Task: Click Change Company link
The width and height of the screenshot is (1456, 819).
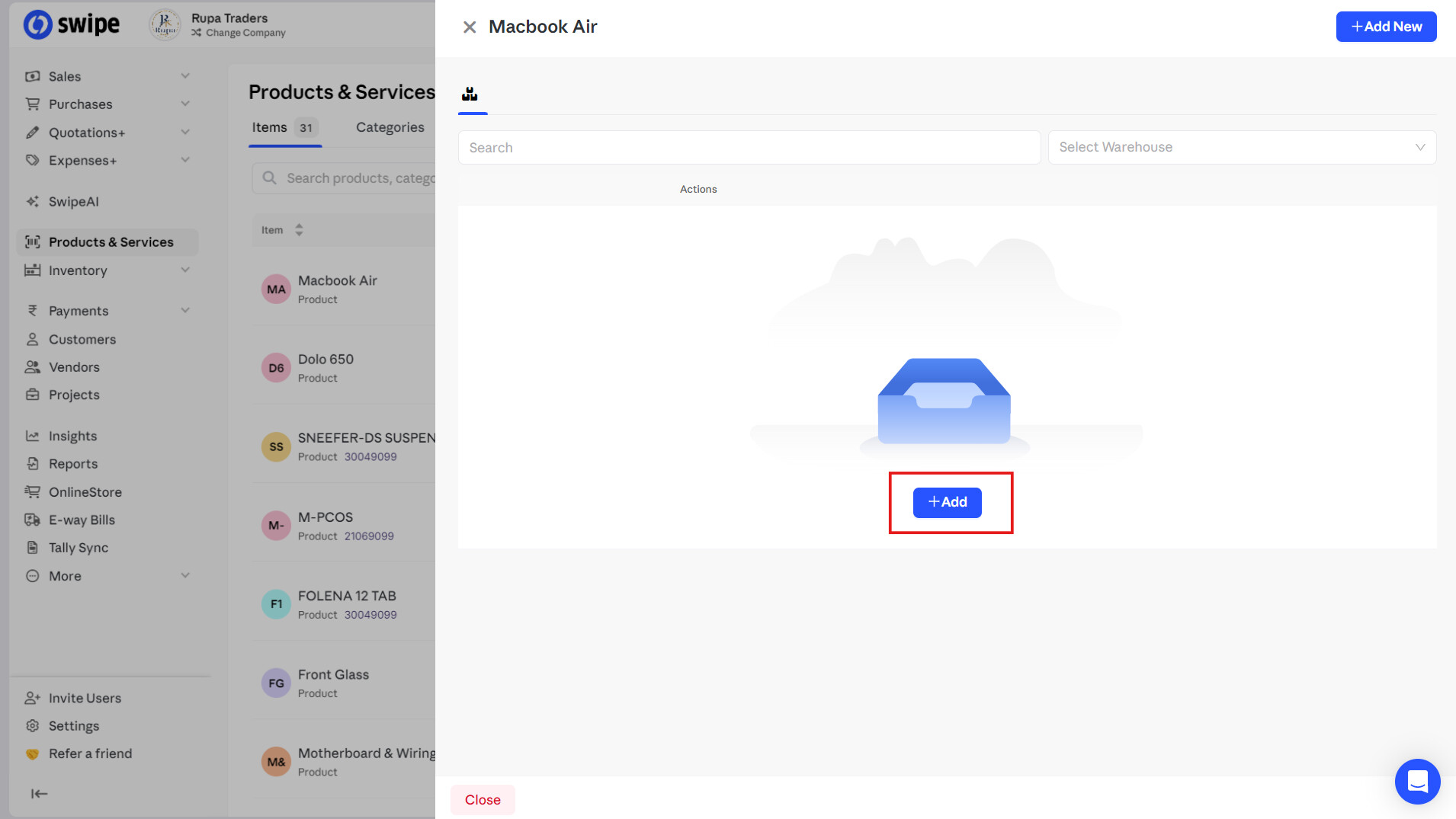Action: coord(239,33)
